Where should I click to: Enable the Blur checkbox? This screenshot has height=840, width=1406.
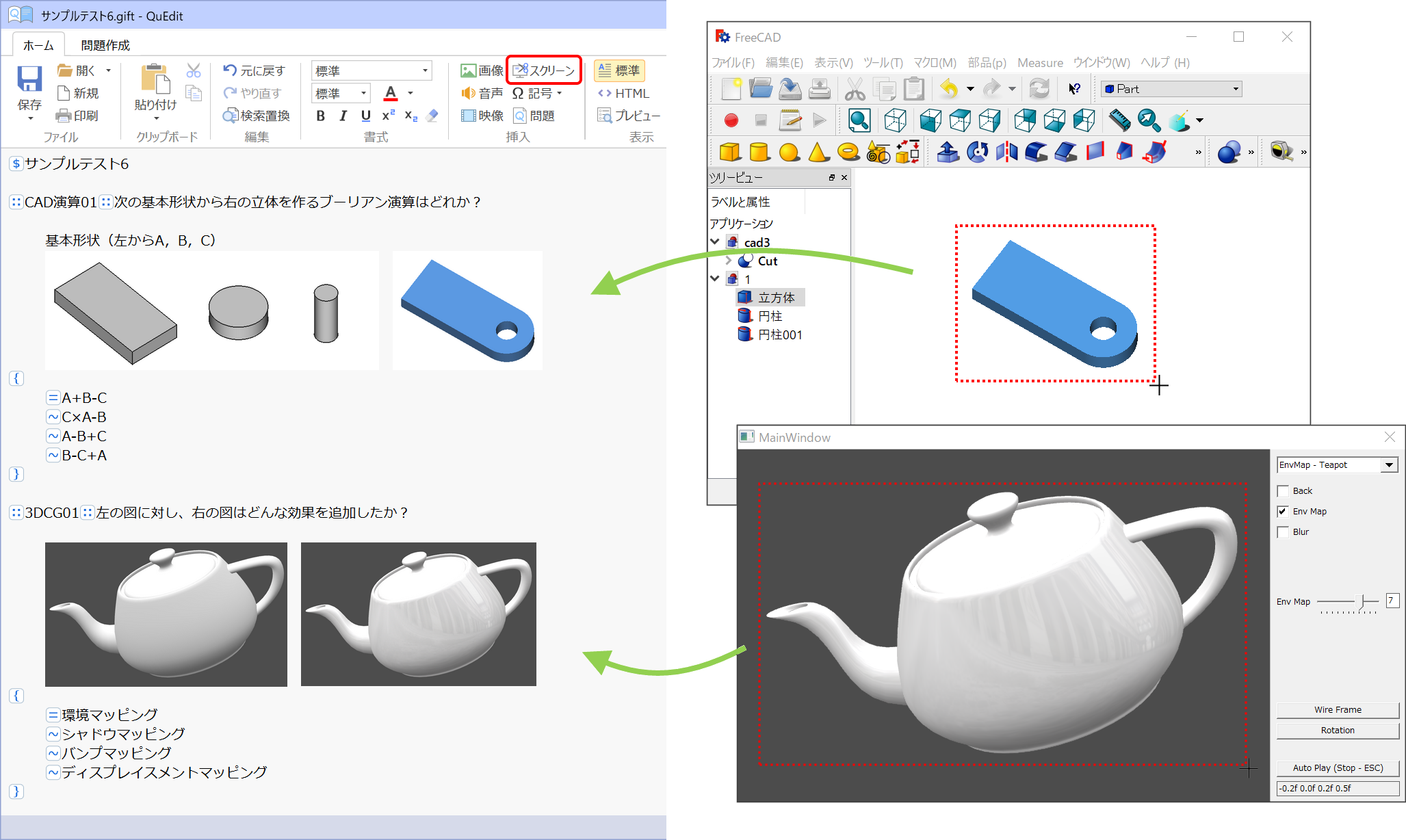1283,532
